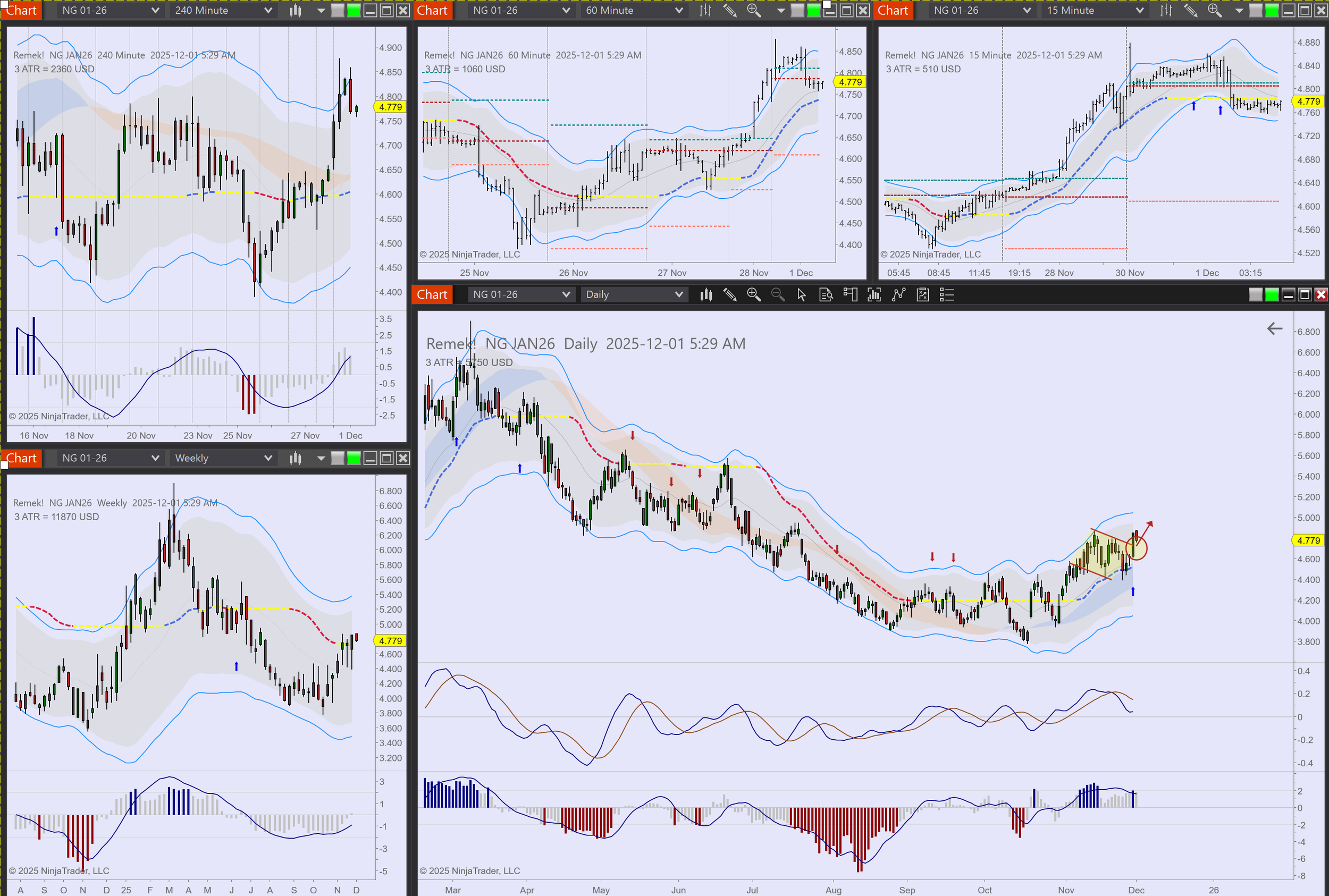Select the Daily Chart tab label
Screen dimensions: 1329x896
[x=432, y=294]
